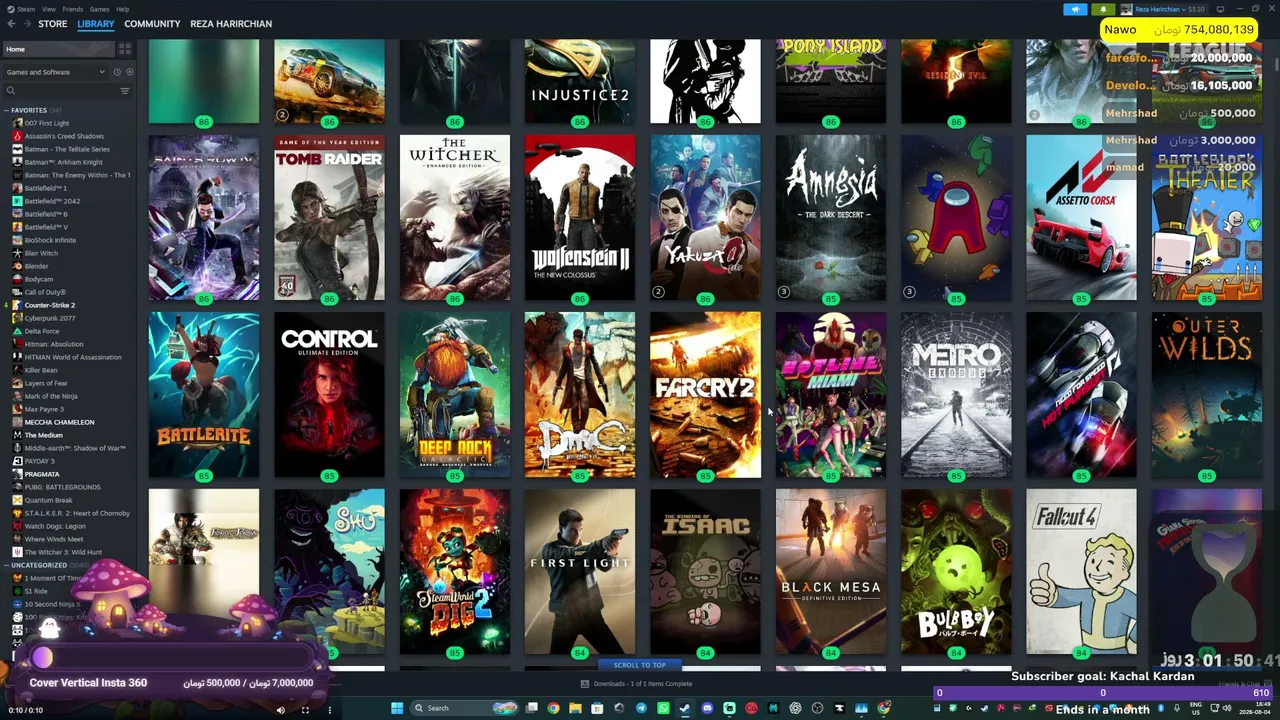Open the Black Mesa cover
This screenshot has height=720, width=1280.
(831, 572)
